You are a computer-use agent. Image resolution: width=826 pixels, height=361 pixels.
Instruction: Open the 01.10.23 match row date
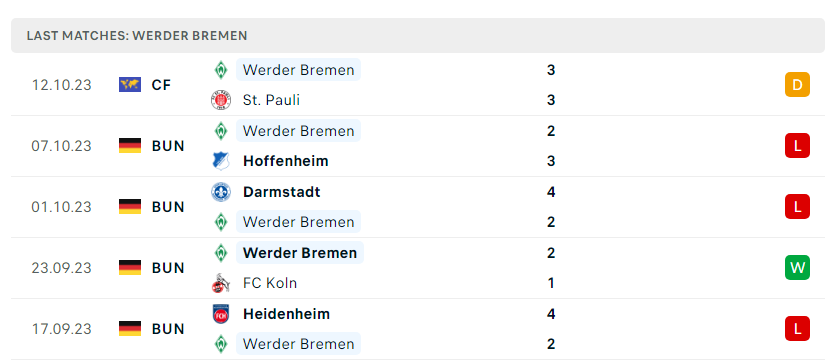click(61, 207)
